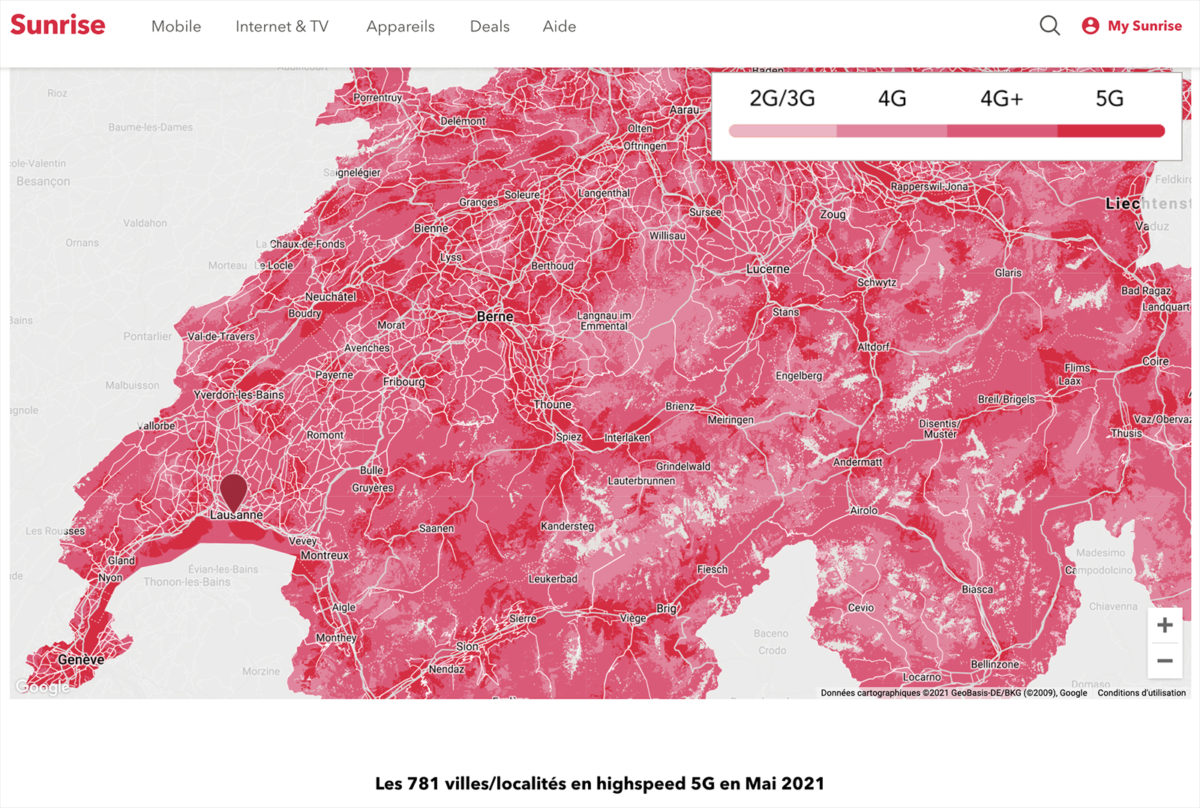
Task: Open the My Sunrise login link
Action: tap(1144, 26)
